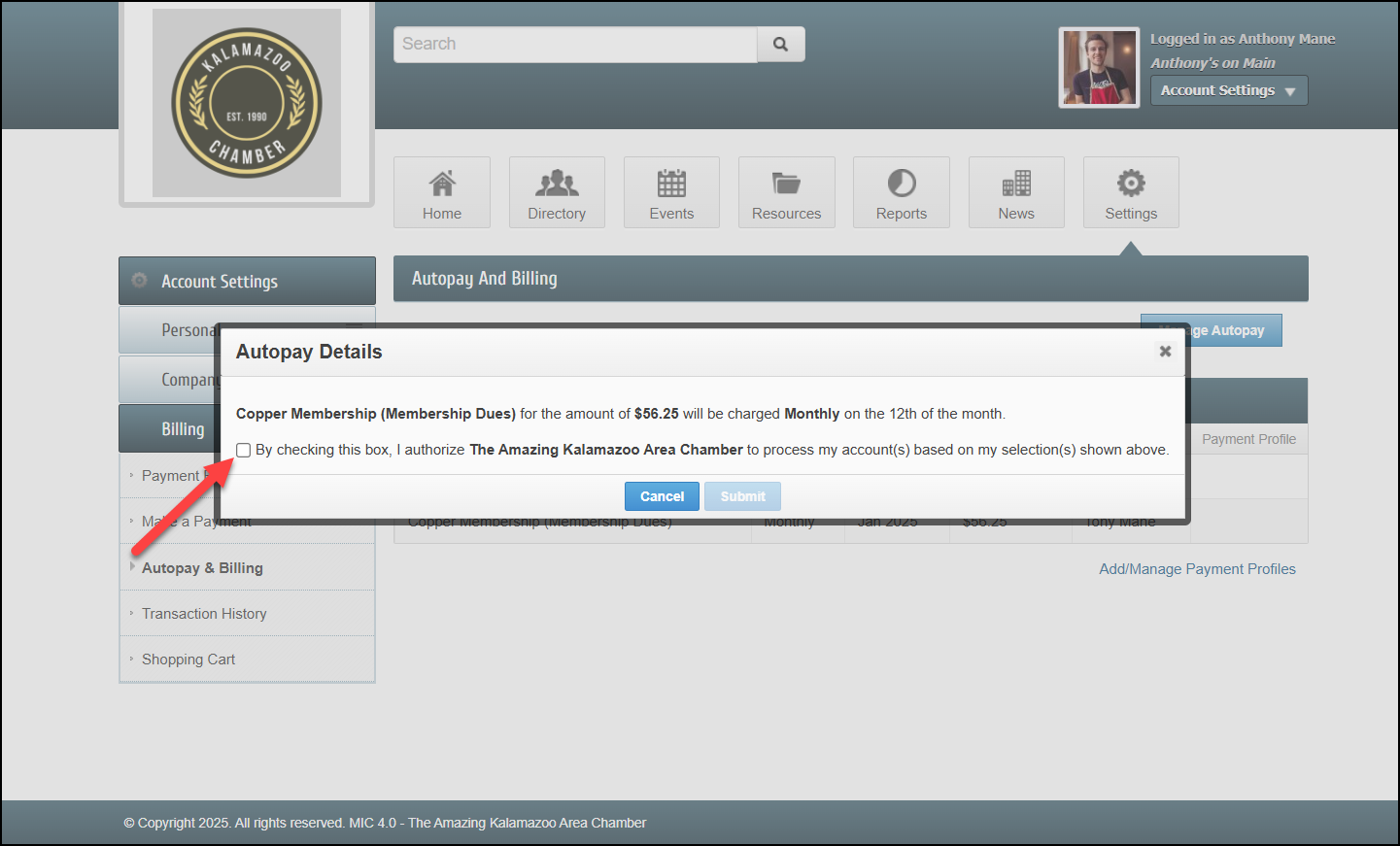This screenshot has height=846, width=1400.
Task: Click the Account Settings sidebar gear icon
Action: pos(140,280)
